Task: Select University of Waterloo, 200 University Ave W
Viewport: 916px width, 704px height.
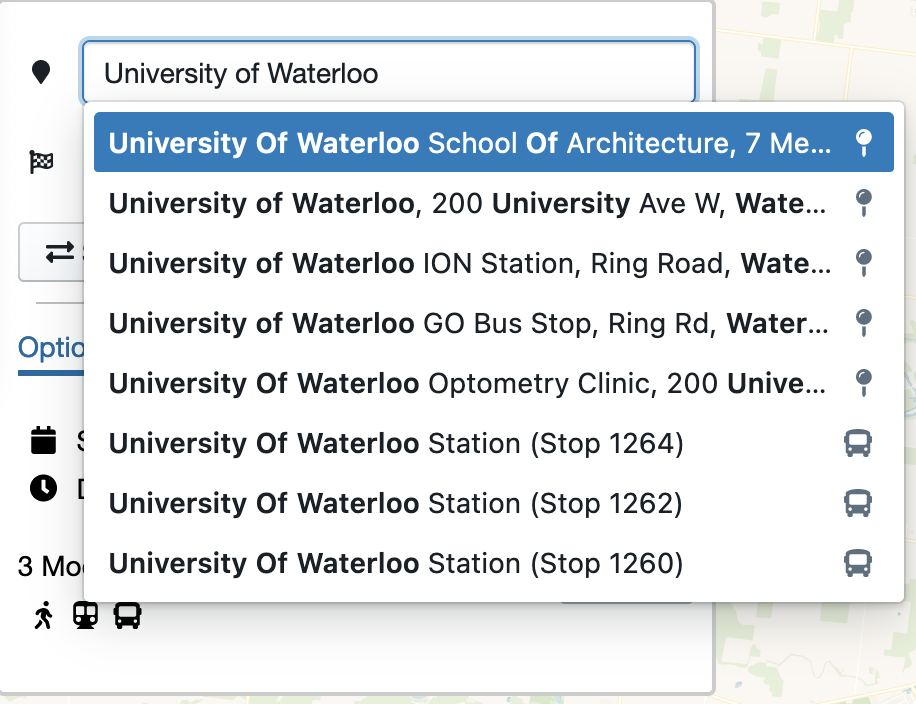Action: click(x=468, y=203)
